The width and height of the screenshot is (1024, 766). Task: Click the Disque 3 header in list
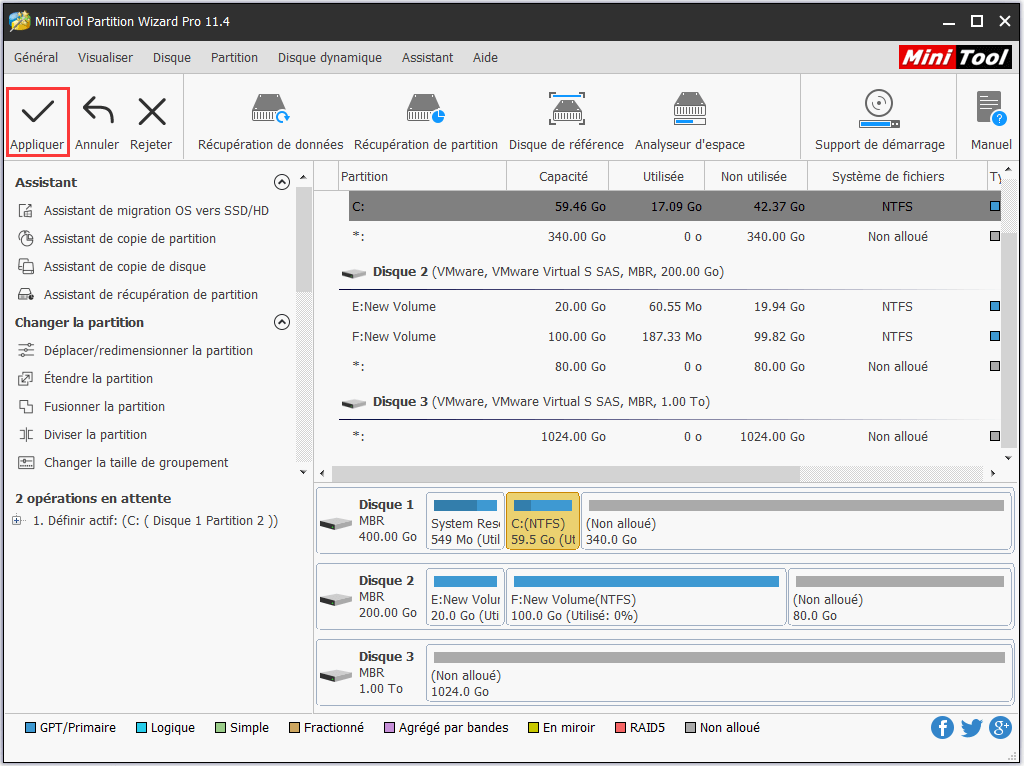(525, 402)
